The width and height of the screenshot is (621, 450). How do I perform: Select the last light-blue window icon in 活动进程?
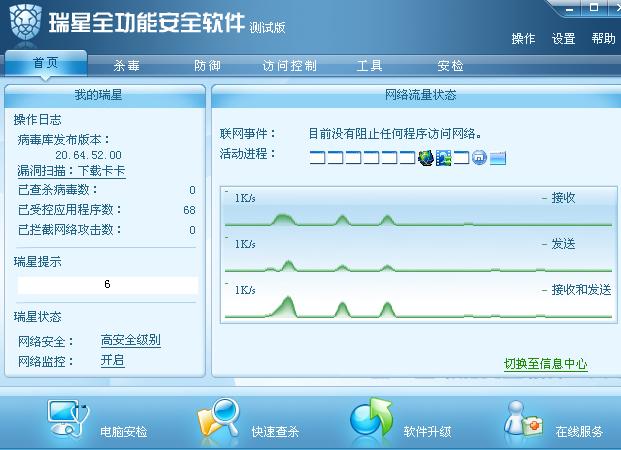pos(498,158)
